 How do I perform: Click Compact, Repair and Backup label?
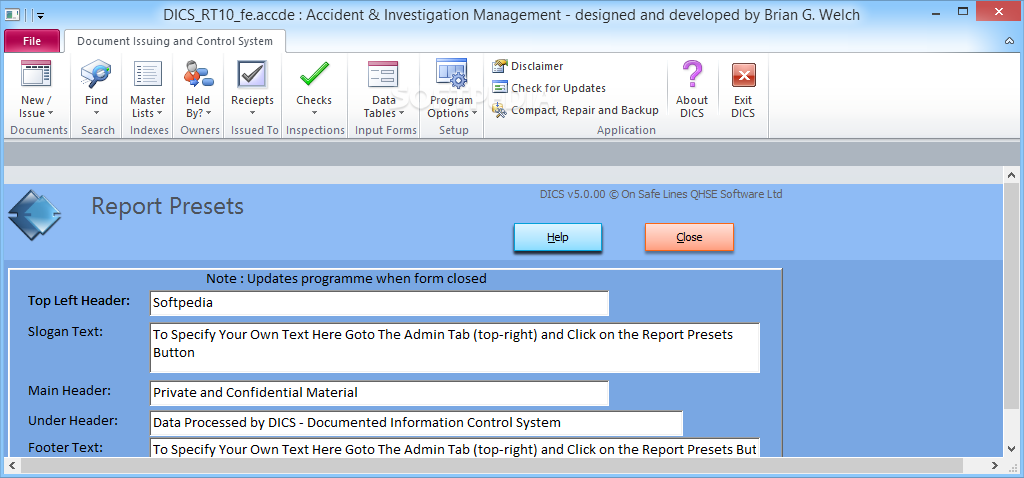point(584,110)
